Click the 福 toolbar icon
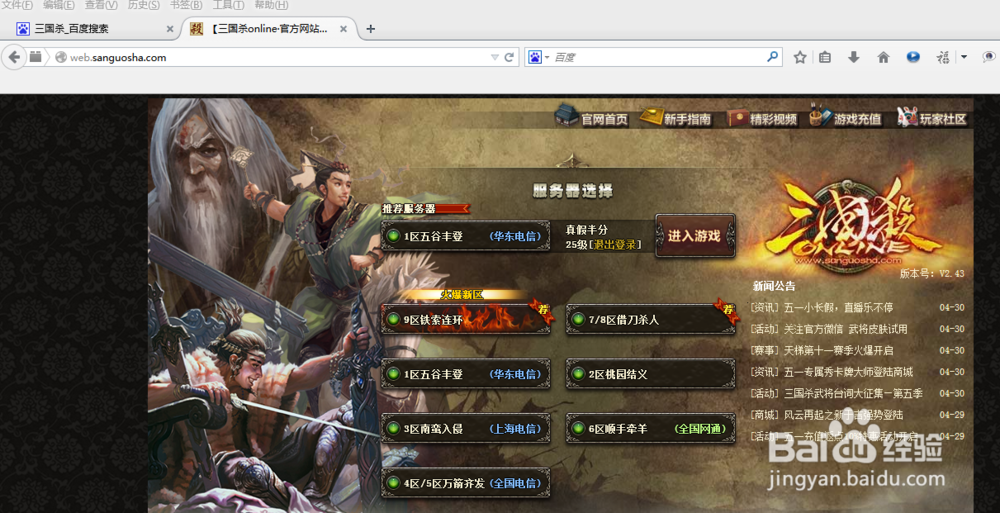Image resolution: width=1000 pixels, height=513 pixels. (x=943, y=57)
